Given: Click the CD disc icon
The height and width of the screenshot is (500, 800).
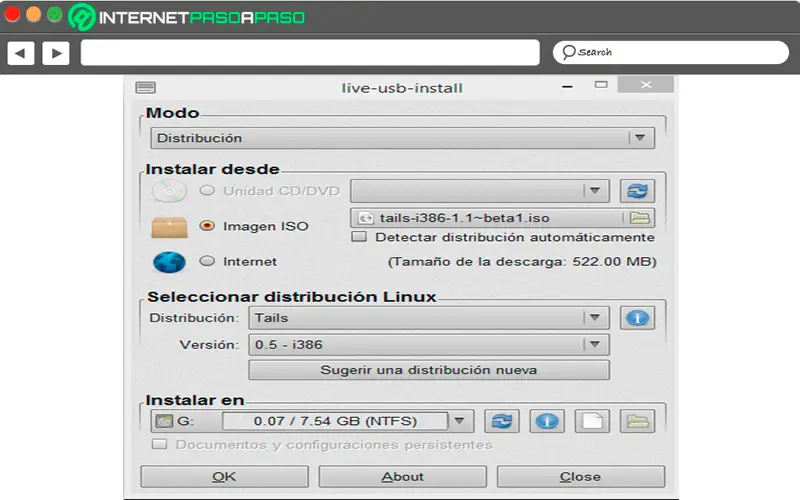Looking at the screenshot, I should tap(169, 191).
